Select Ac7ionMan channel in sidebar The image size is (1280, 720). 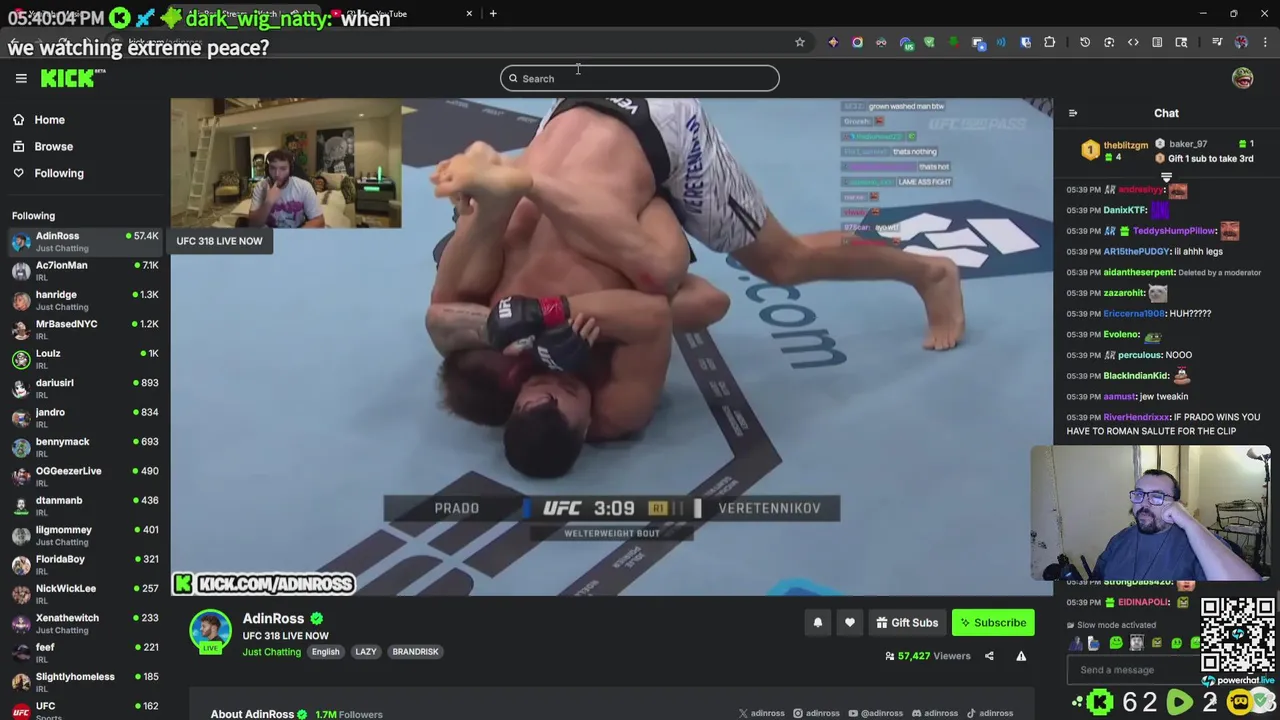(85, 270)
